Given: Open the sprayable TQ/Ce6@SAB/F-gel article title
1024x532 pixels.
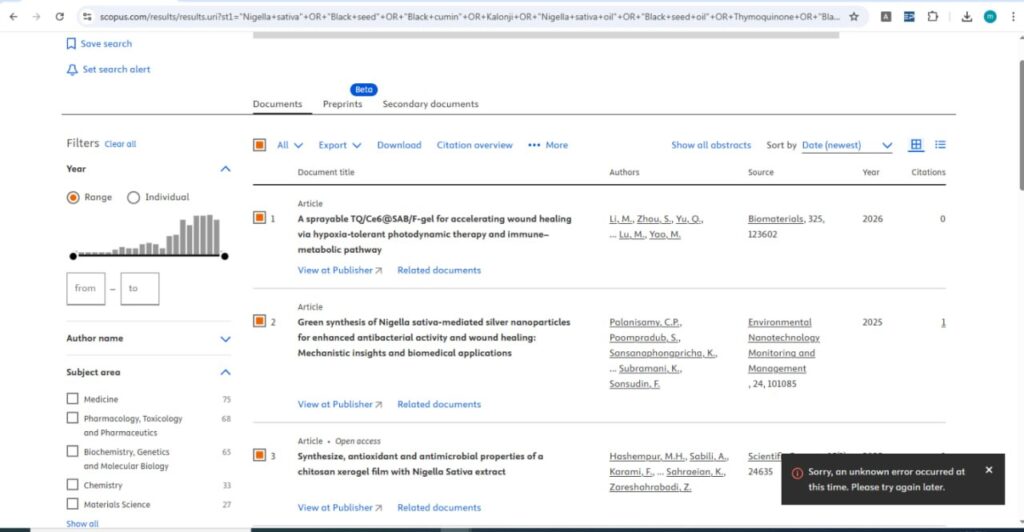Looking at the screenshot, I should (x=434, y=234).
